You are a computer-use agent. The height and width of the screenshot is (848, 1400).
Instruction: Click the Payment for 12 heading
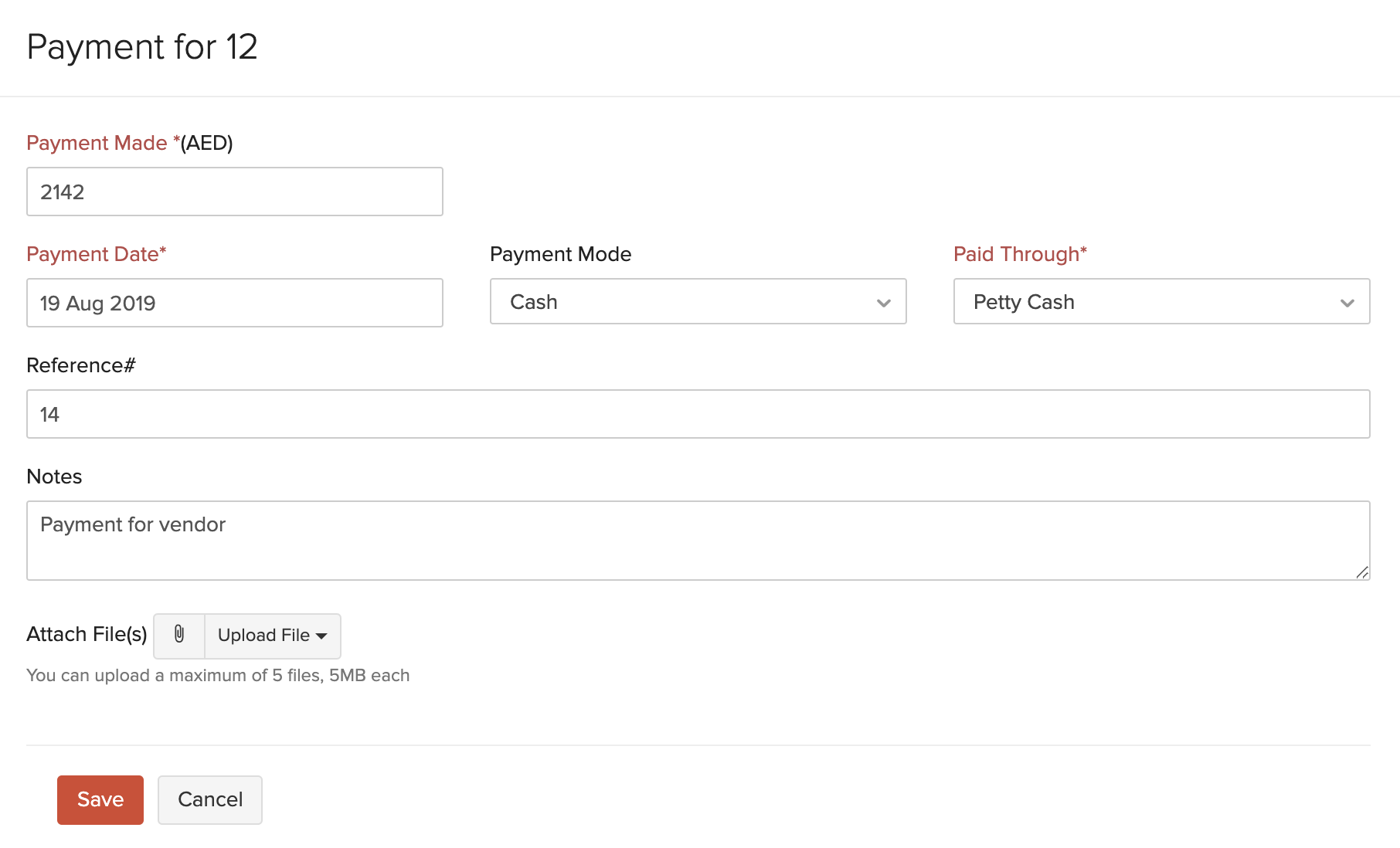click(x=142, y=47)
